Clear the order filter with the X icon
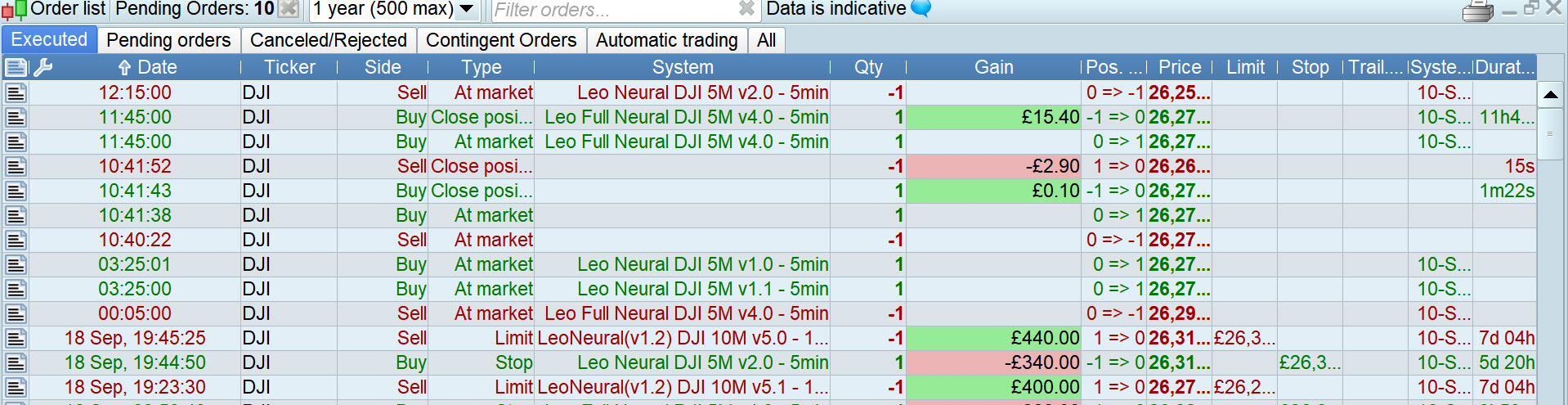Viewport: 1568px width, 405px height. [x=746, y=9]
